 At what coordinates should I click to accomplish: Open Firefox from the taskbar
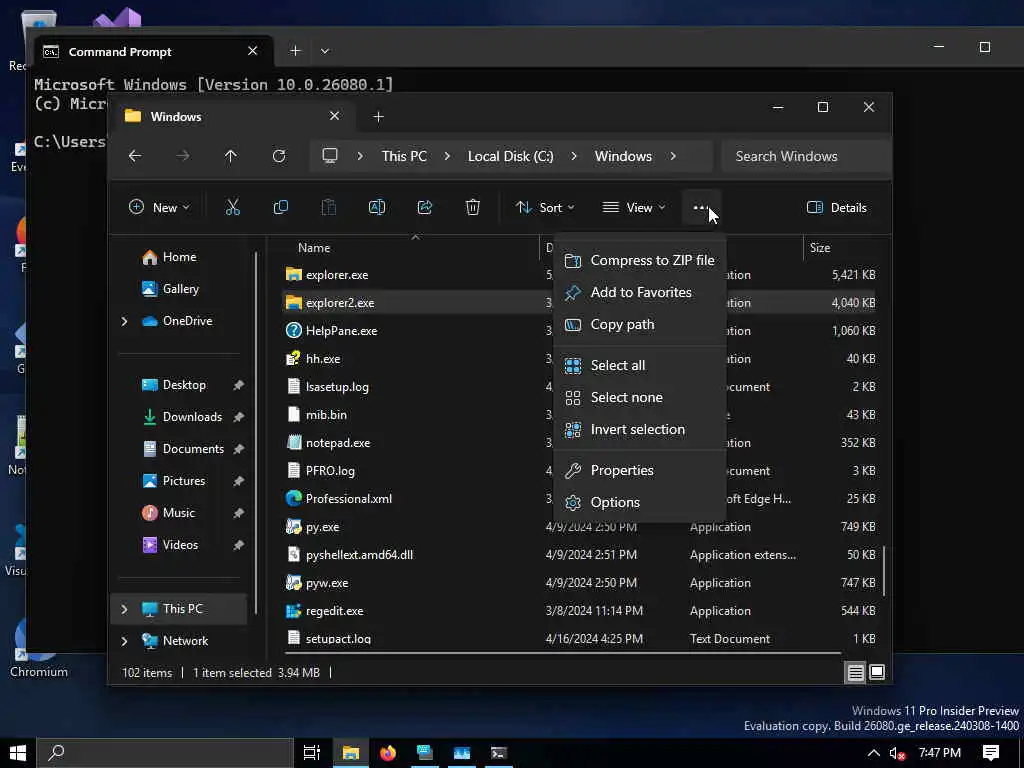[388, 753]
